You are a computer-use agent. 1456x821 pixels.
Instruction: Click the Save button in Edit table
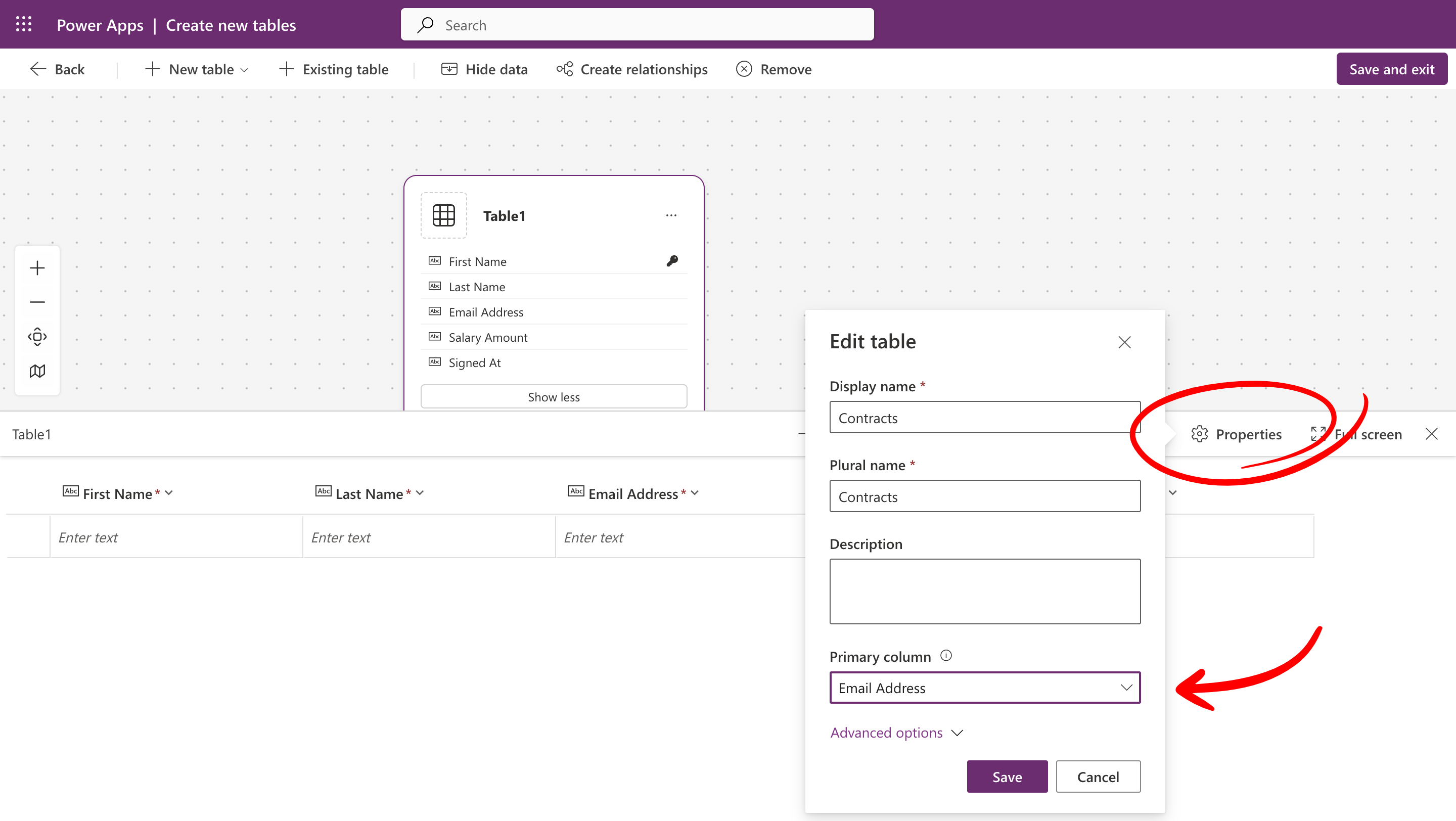click(1007, 777)
